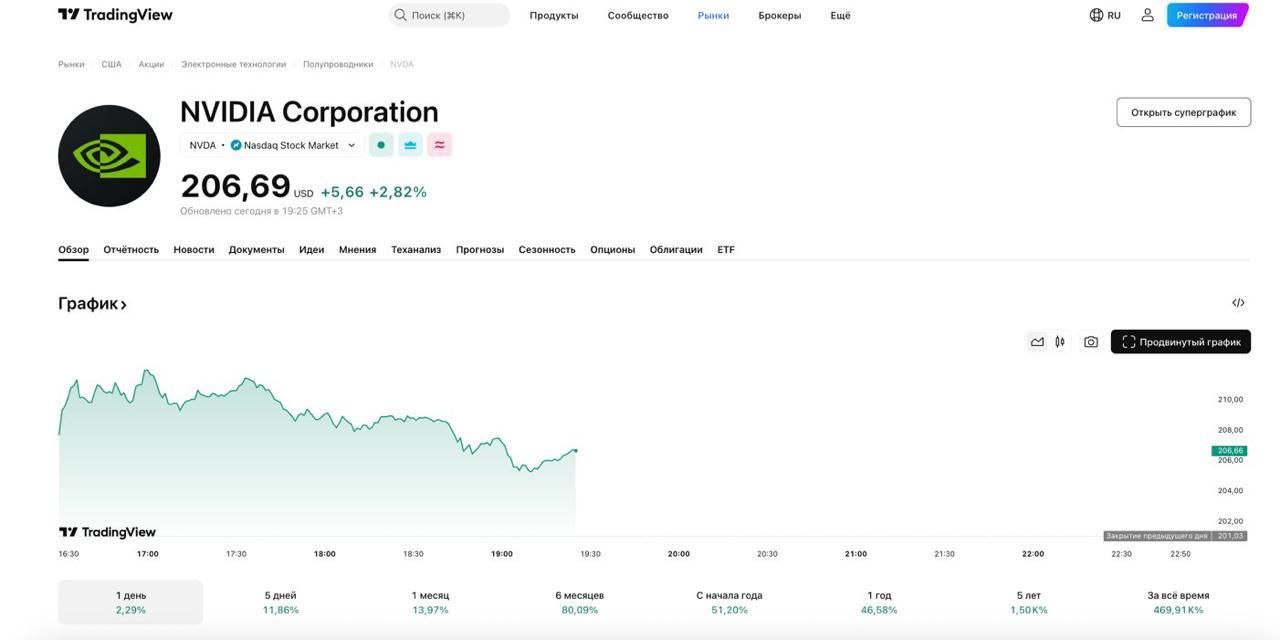
Task: Expand the Nasdaq Stock Market exchange dropdown
Action: coord(351,145)
